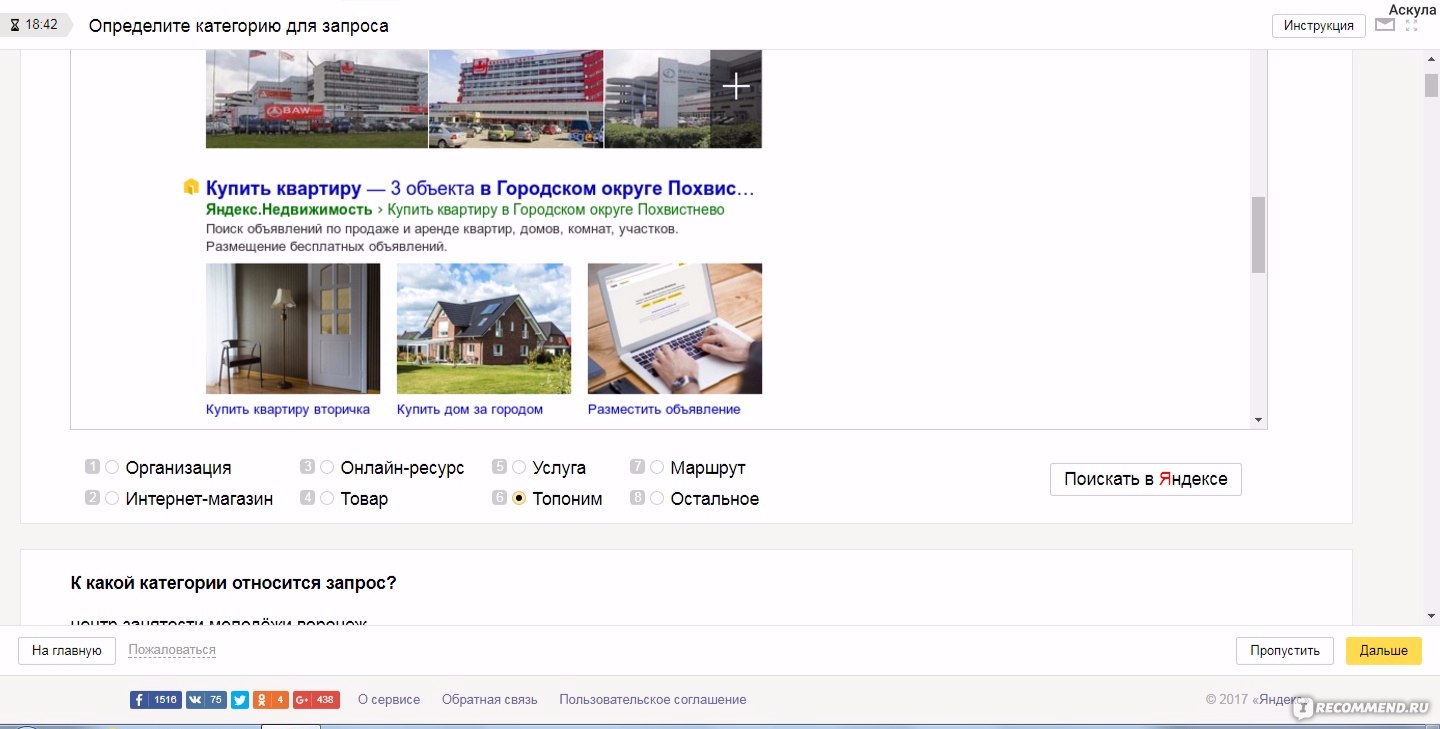Viewport: 1440px width, 729px height.
Task: Click the brick house thumbnail
Action: coord(484,329)
